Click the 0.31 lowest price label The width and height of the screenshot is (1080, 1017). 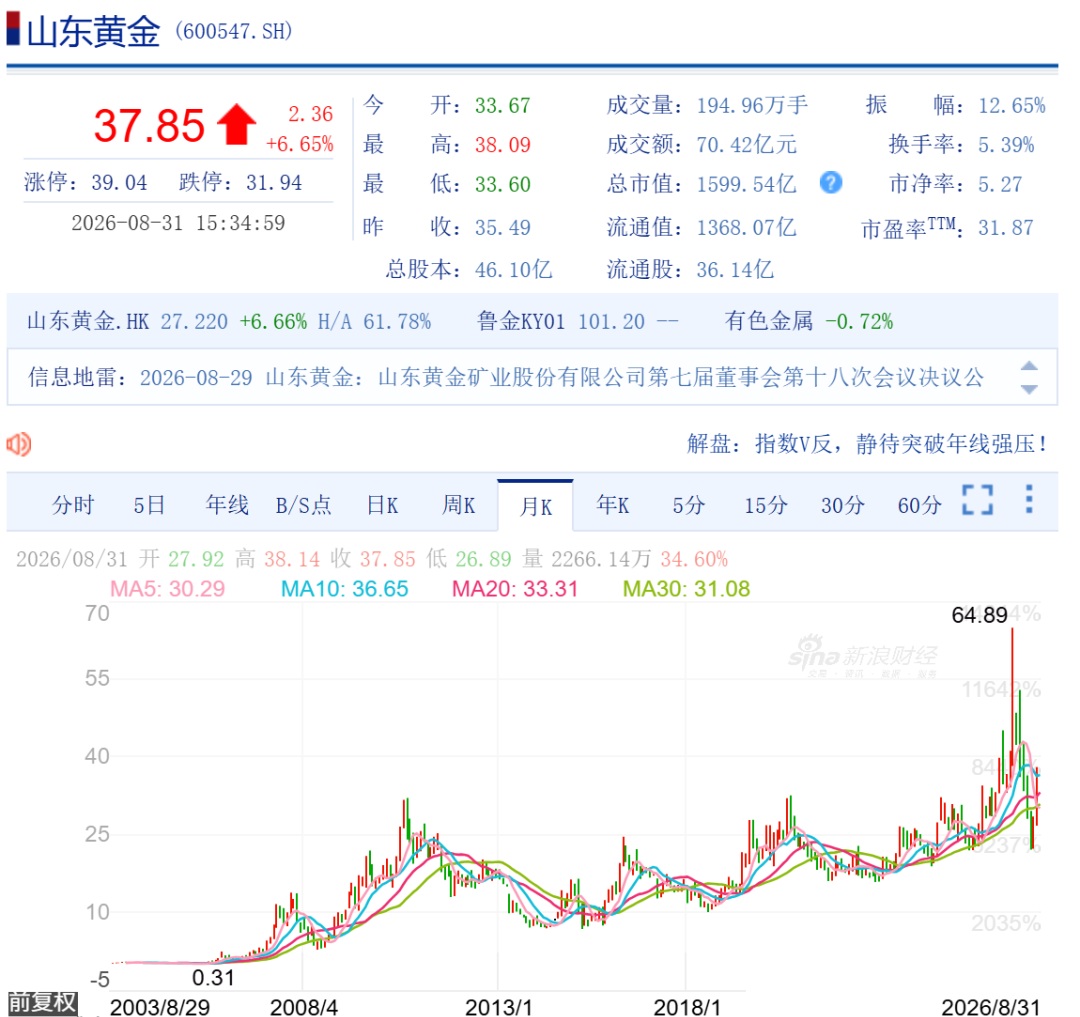213,977
